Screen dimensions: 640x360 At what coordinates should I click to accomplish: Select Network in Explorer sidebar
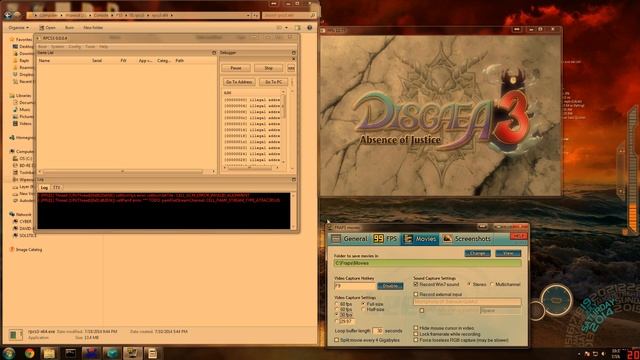click(23, 214)
